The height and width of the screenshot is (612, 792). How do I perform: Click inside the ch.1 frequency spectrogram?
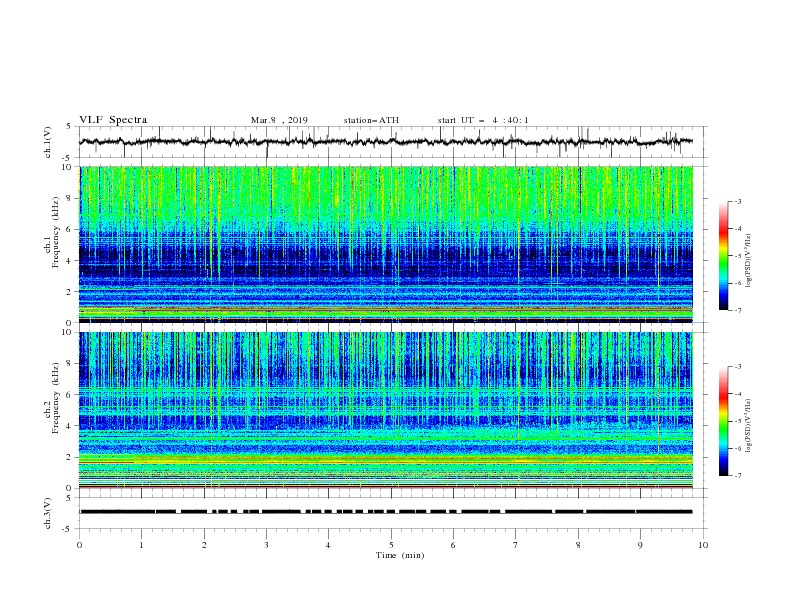pyautogui.click(x=386, y=244)
